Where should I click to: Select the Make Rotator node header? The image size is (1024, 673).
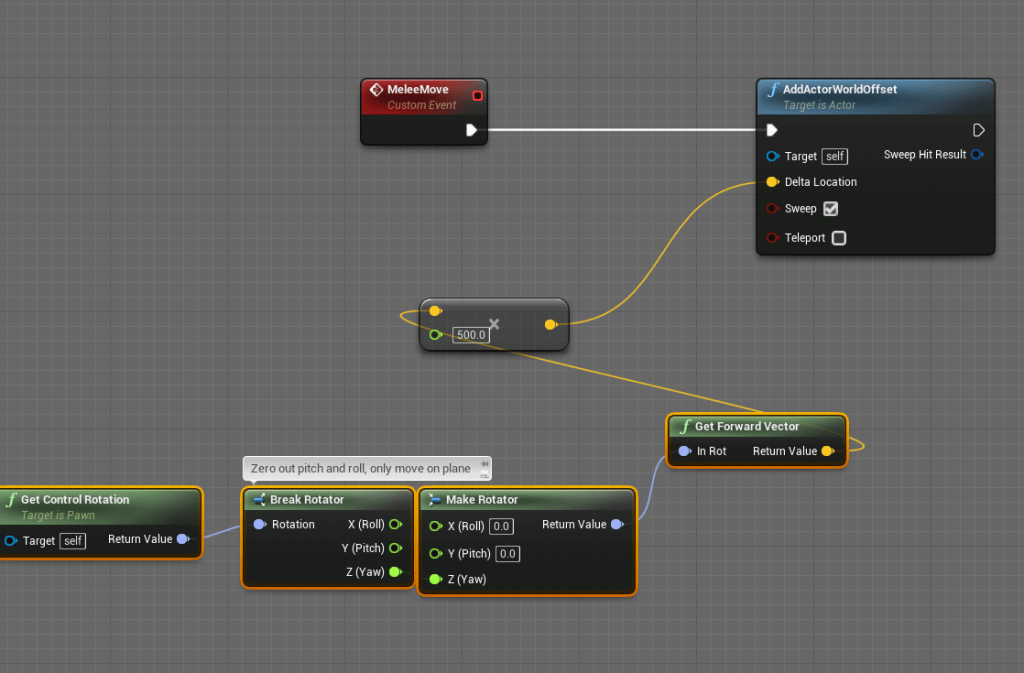coord(481,500)
